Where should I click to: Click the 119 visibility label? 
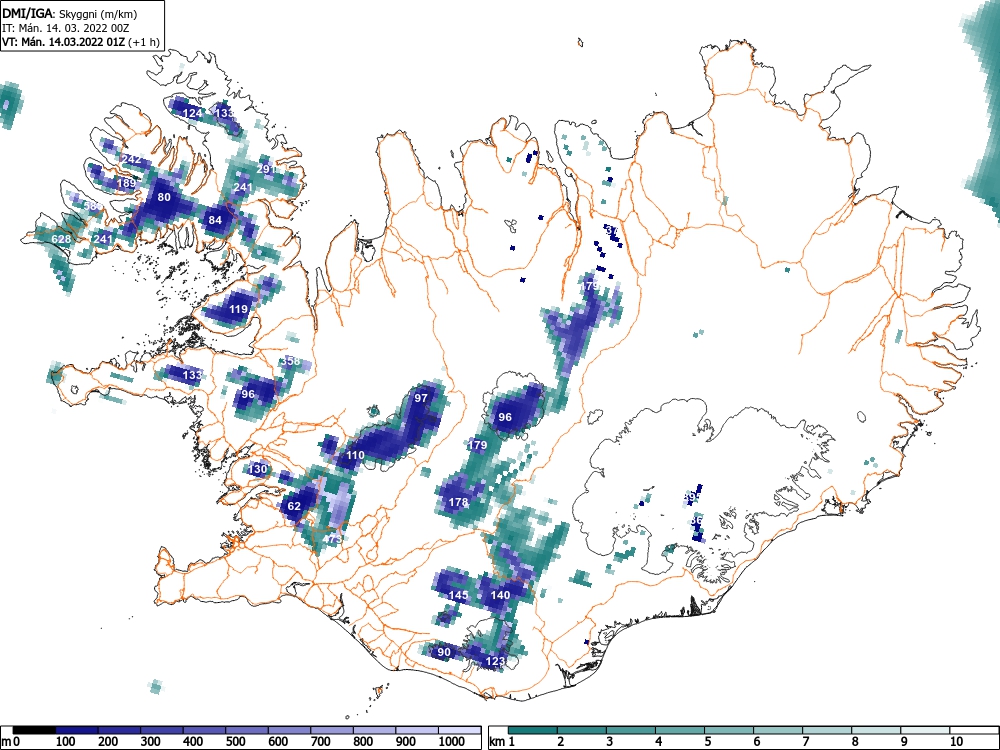tap(238, 310)
